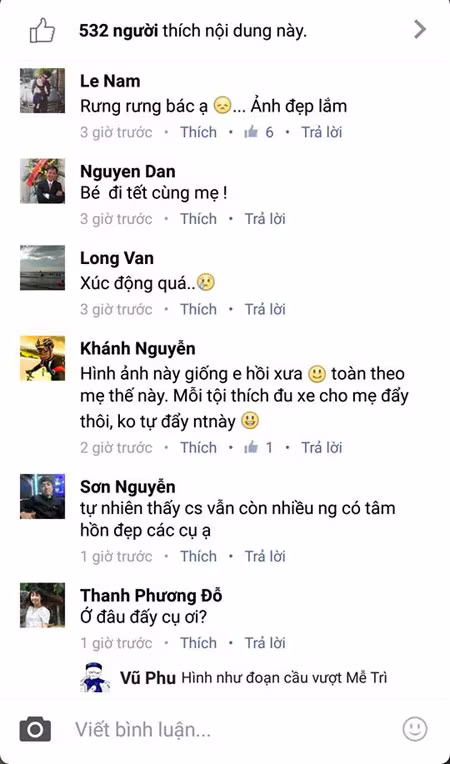
Task: Open Khánh Nguyễn's profile name
Action: point(138,348)
